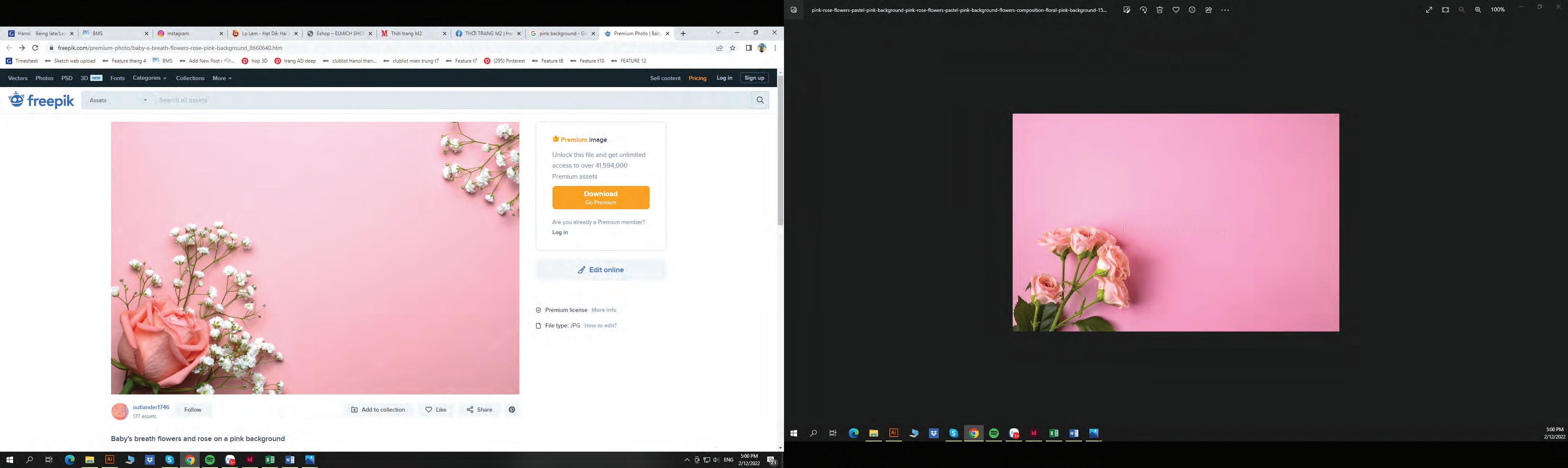Expand the More menu in Freepik navbar

pyautogui.click(x=222, y=78)
